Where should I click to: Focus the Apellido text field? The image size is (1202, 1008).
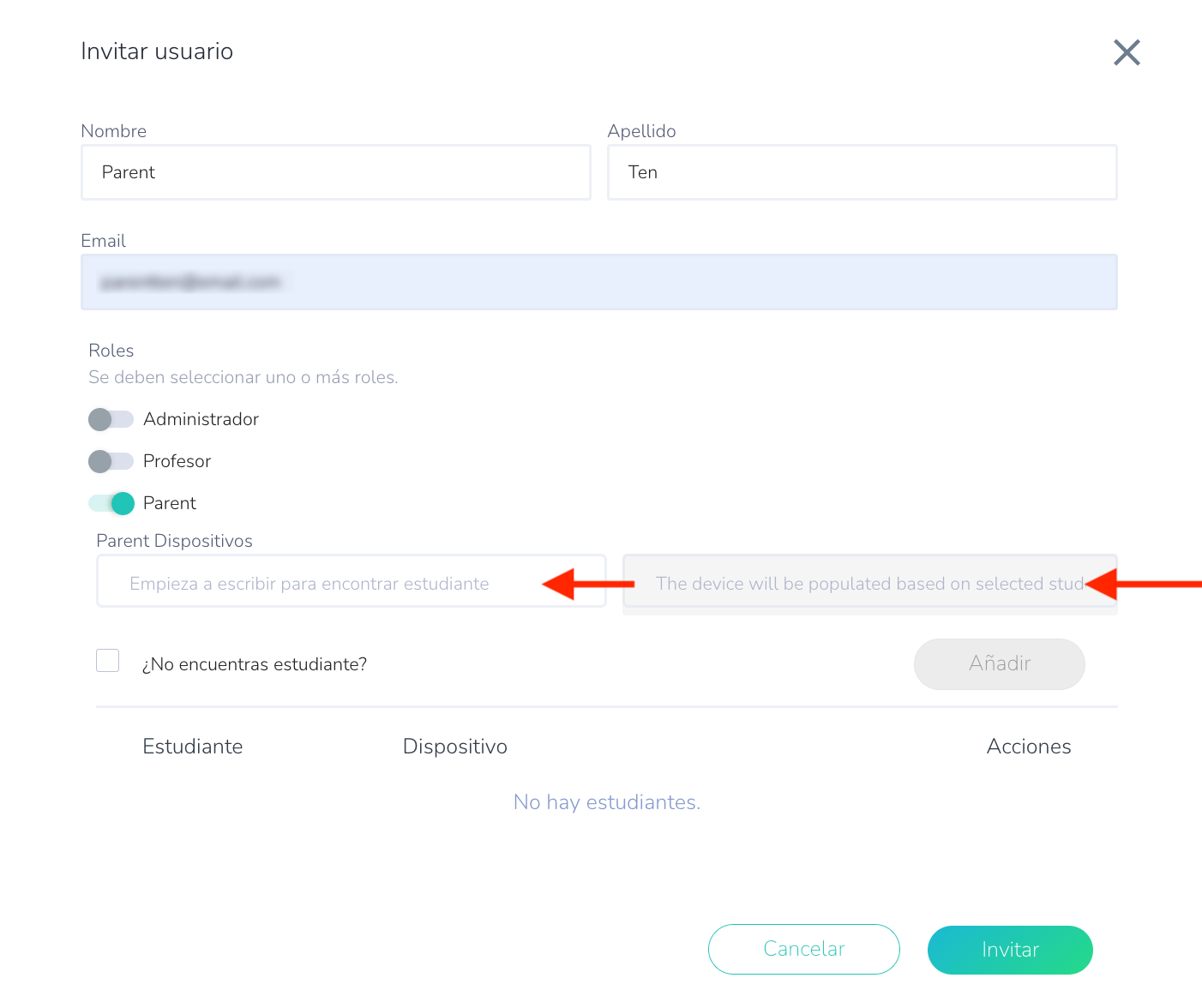tap(862, 172)
